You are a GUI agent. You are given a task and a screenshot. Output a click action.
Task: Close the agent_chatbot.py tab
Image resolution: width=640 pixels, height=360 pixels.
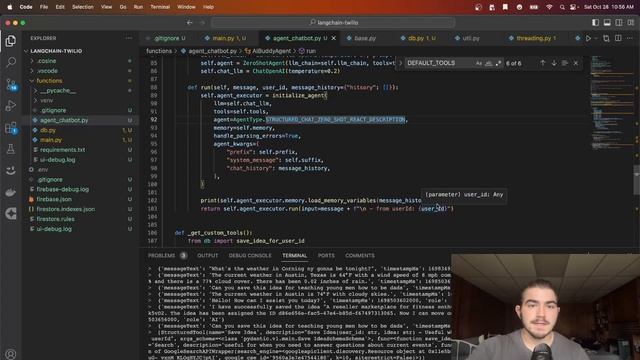pos(333,38)
